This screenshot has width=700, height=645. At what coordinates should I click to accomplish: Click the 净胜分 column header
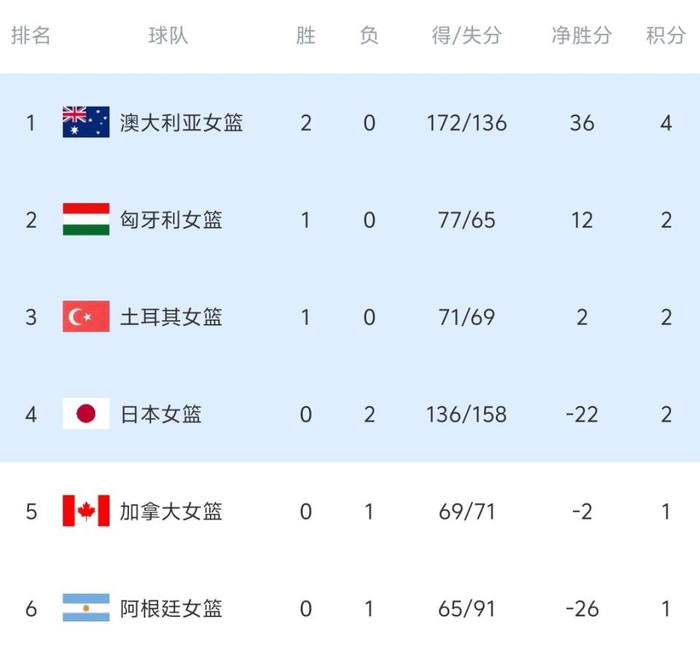[x=582, y=36]
